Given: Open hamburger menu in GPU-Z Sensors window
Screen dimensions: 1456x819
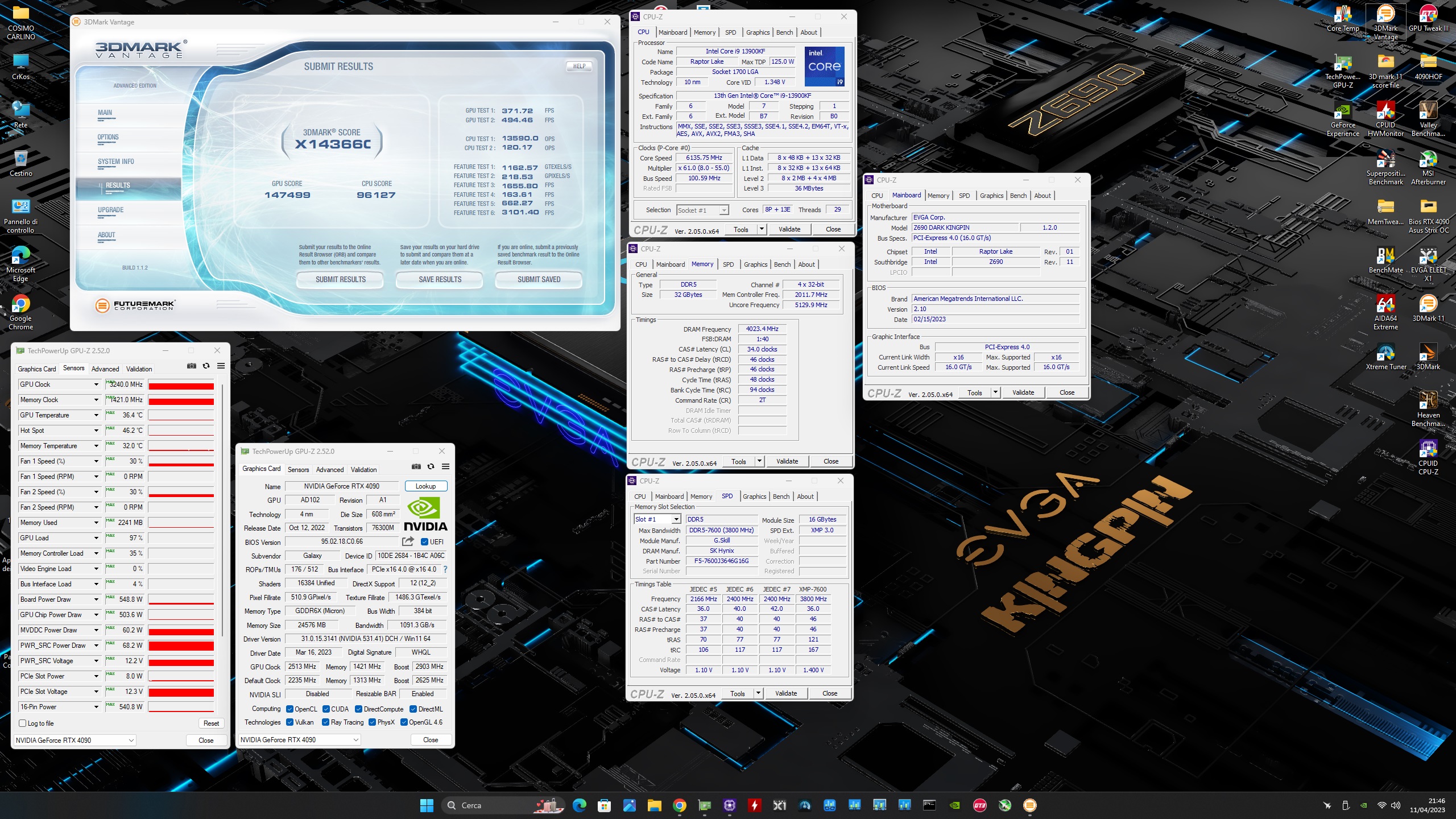Looking at the screenshot, I should [x=221, y=366].
